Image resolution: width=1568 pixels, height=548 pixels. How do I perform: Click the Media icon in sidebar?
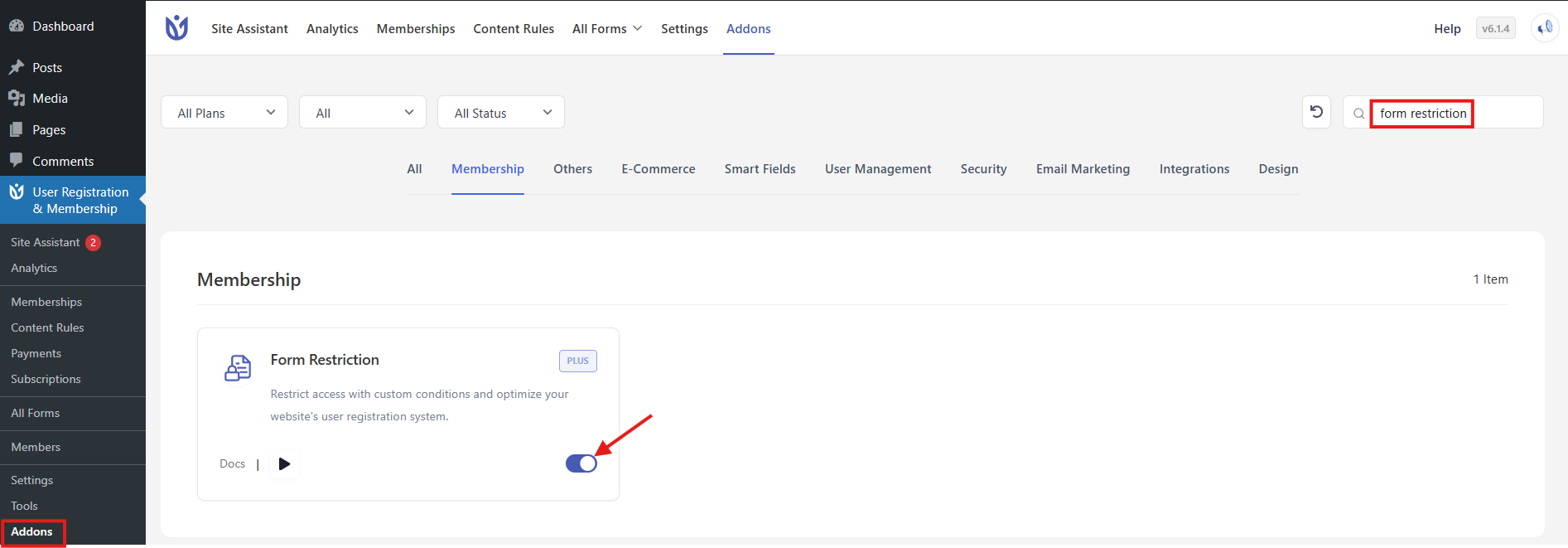pyautogui.click(x=17, y=98)
